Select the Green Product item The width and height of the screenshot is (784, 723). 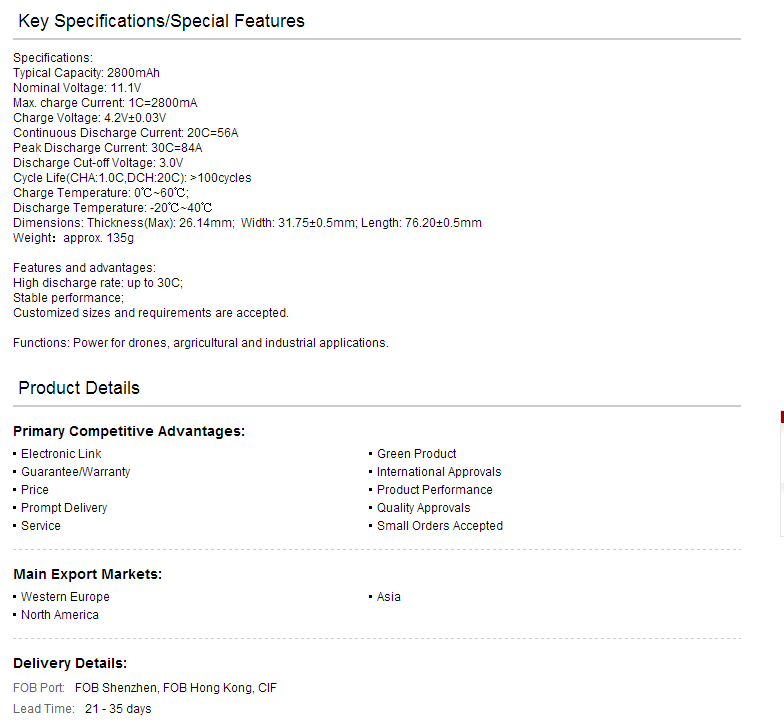pyautogui.click(x=416, y=454)
